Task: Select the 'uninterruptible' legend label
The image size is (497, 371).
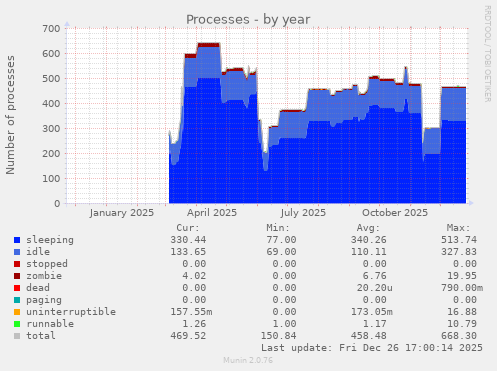Action: [x=71, y=312]
